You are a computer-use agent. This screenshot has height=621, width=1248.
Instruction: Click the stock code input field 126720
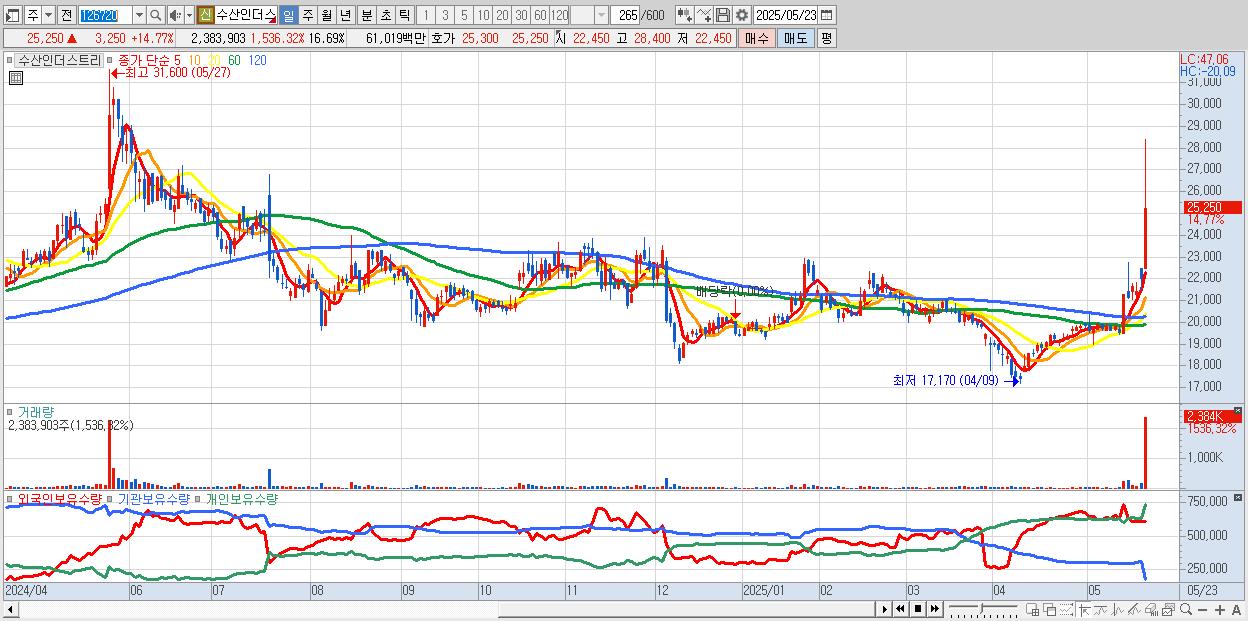click(104, 15)
